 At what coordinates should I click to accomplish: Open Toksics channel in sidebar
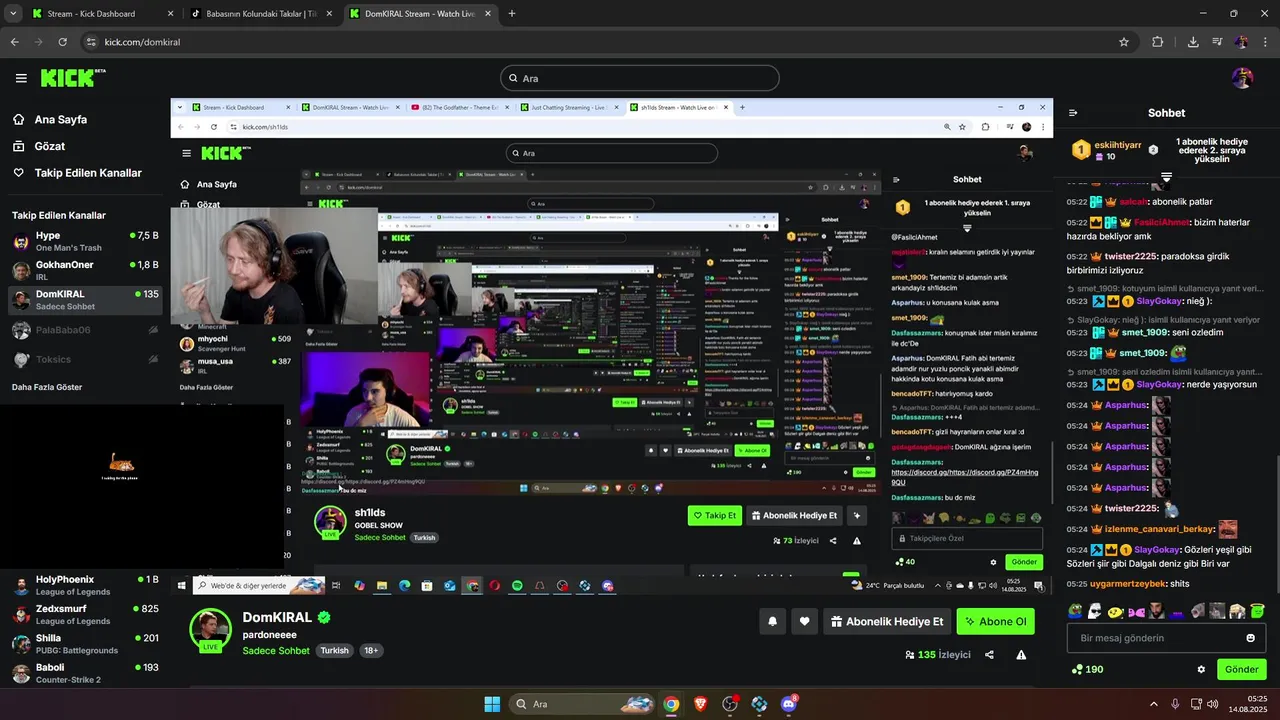(x=85, y=359)
